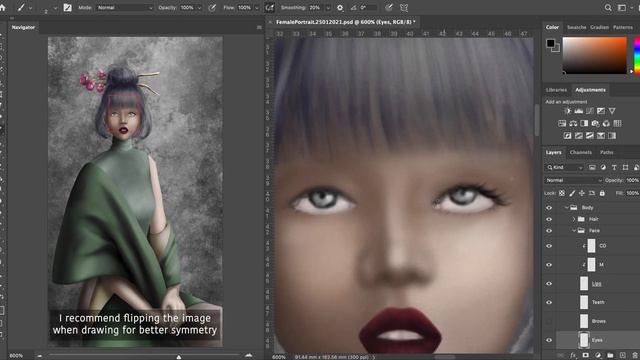Toggle pressure for size button
Screen dimensions: 640x360
(x=389, y=7)
